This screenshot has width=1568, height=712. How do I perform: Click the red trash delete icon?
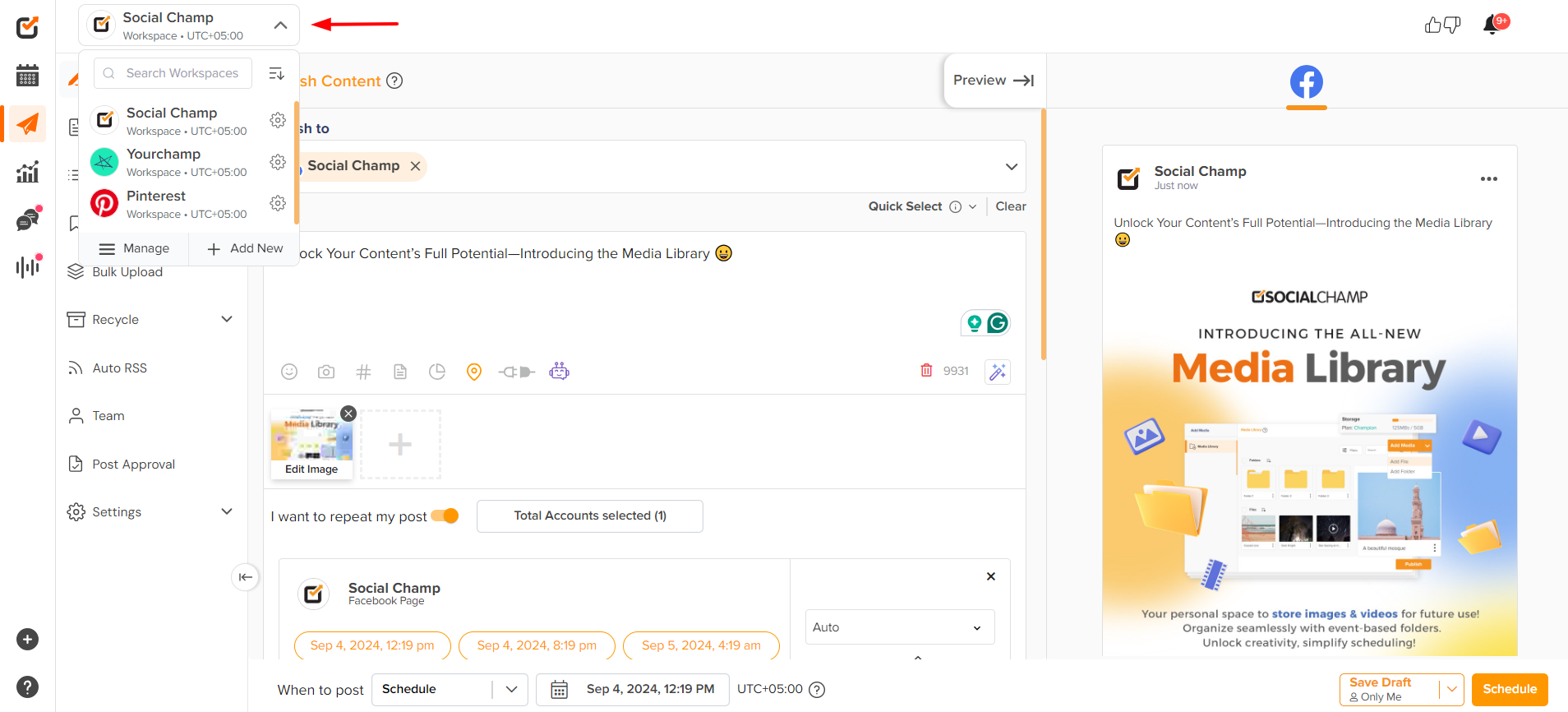click(926, 371)
